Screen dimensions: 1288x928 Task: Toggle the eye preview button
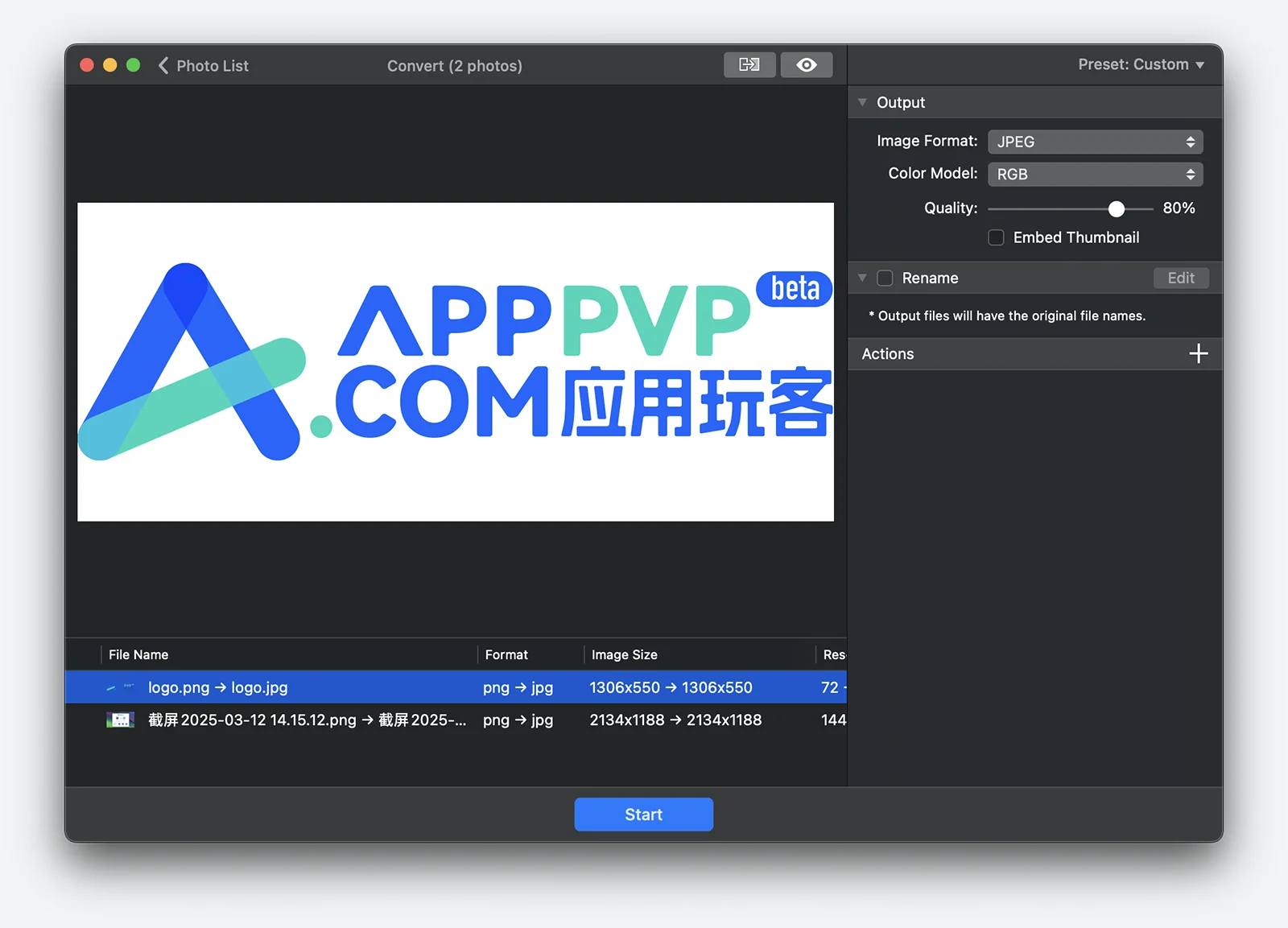point(806,64)
